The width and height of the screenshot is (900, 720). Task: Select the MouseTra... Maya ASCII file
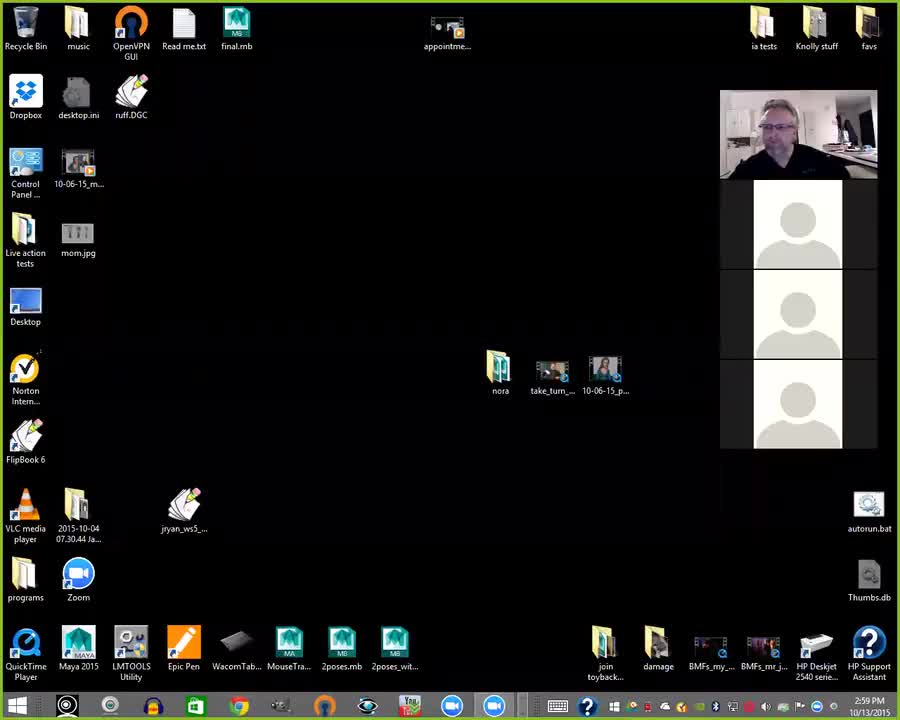click(x=289, y=648)
